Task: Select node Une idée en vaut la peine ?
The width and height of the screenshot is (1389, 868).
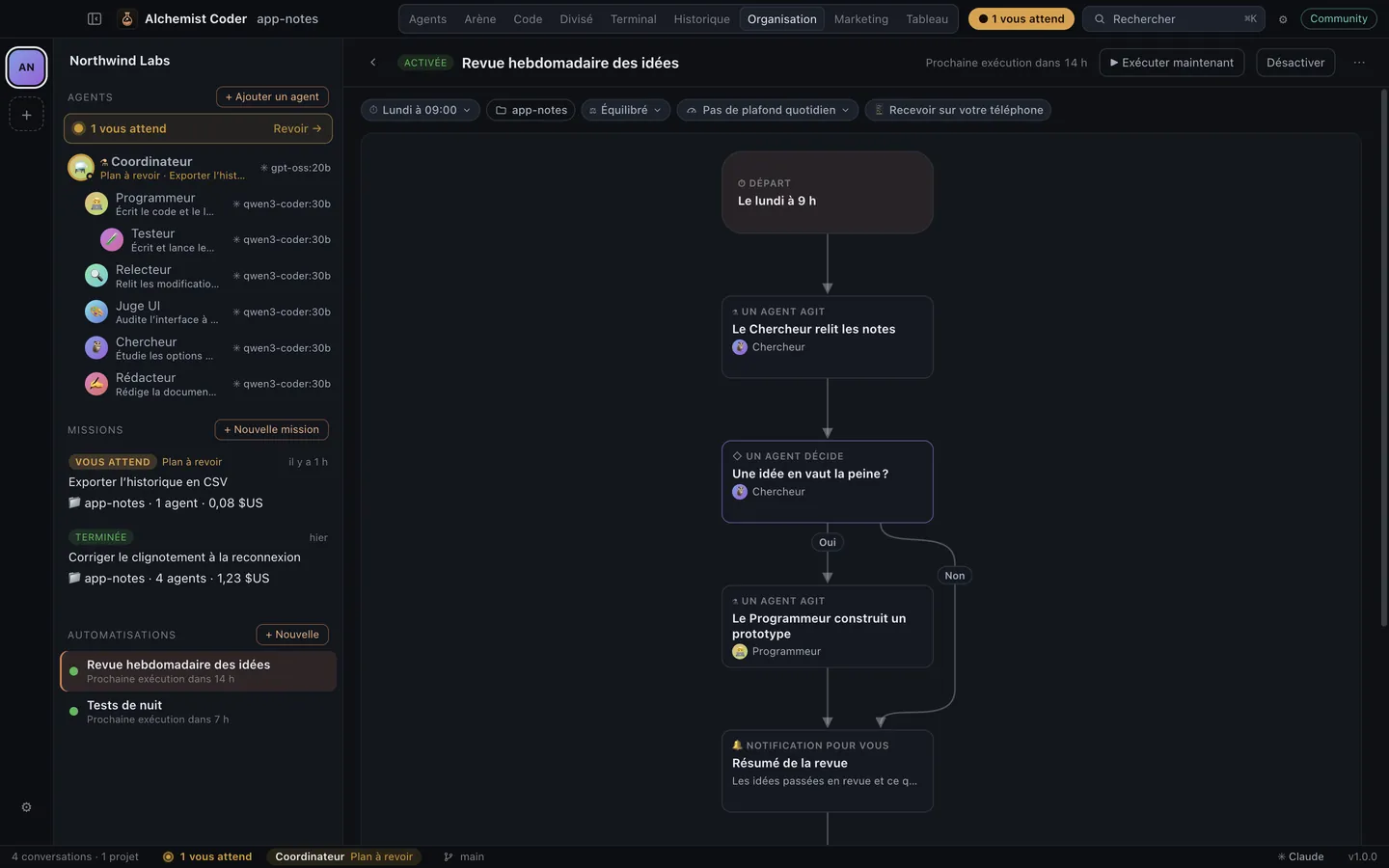Action: pyautogui.click(x=828, y=481)
